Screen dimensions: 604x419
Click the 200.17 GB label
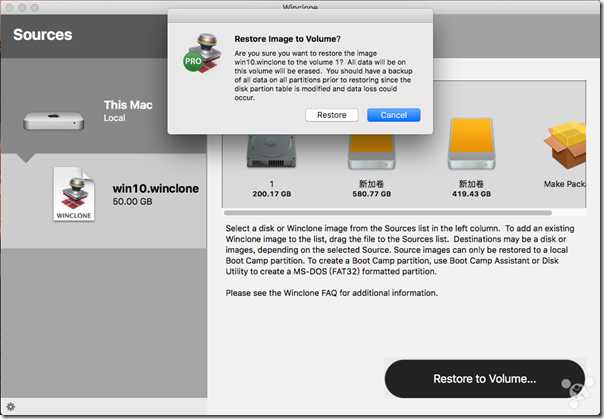pos(272,194)
